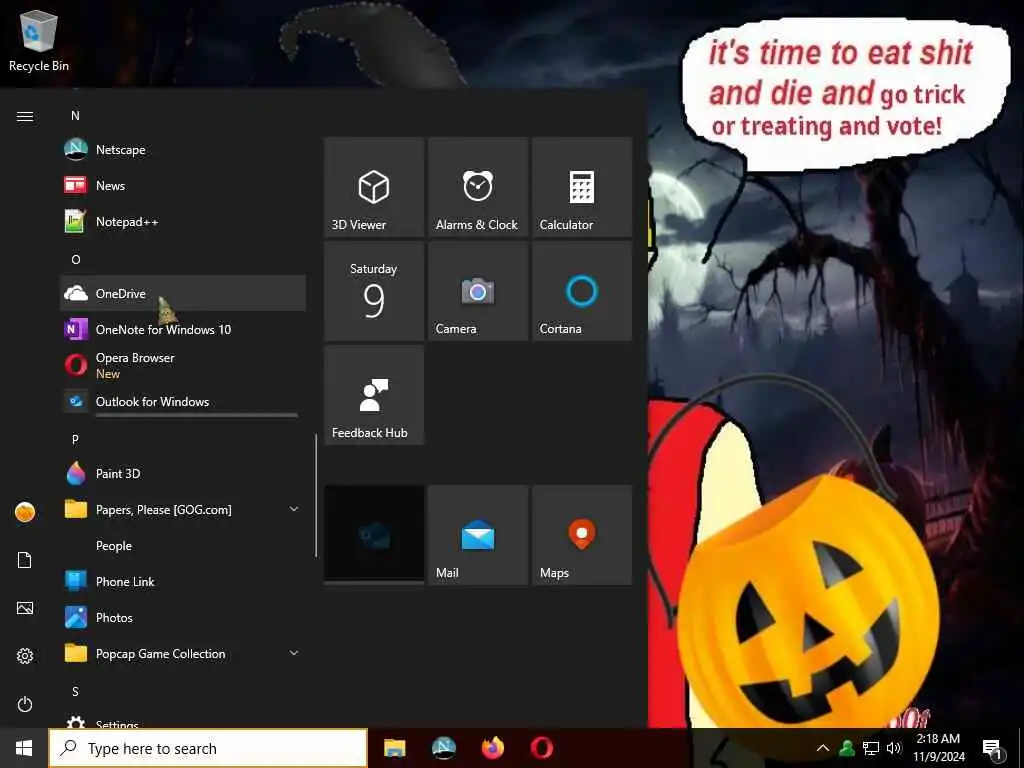Open Opera from the taskbar

(542, 748)
